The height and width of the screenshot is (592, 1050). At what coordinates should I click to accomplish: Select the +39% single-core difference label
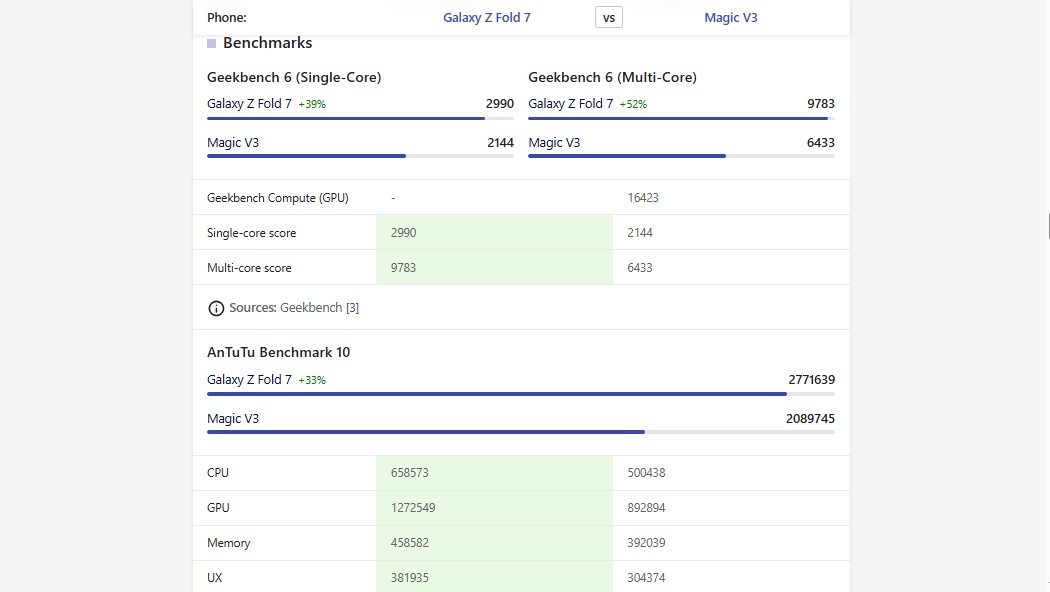tap(312, 104)
